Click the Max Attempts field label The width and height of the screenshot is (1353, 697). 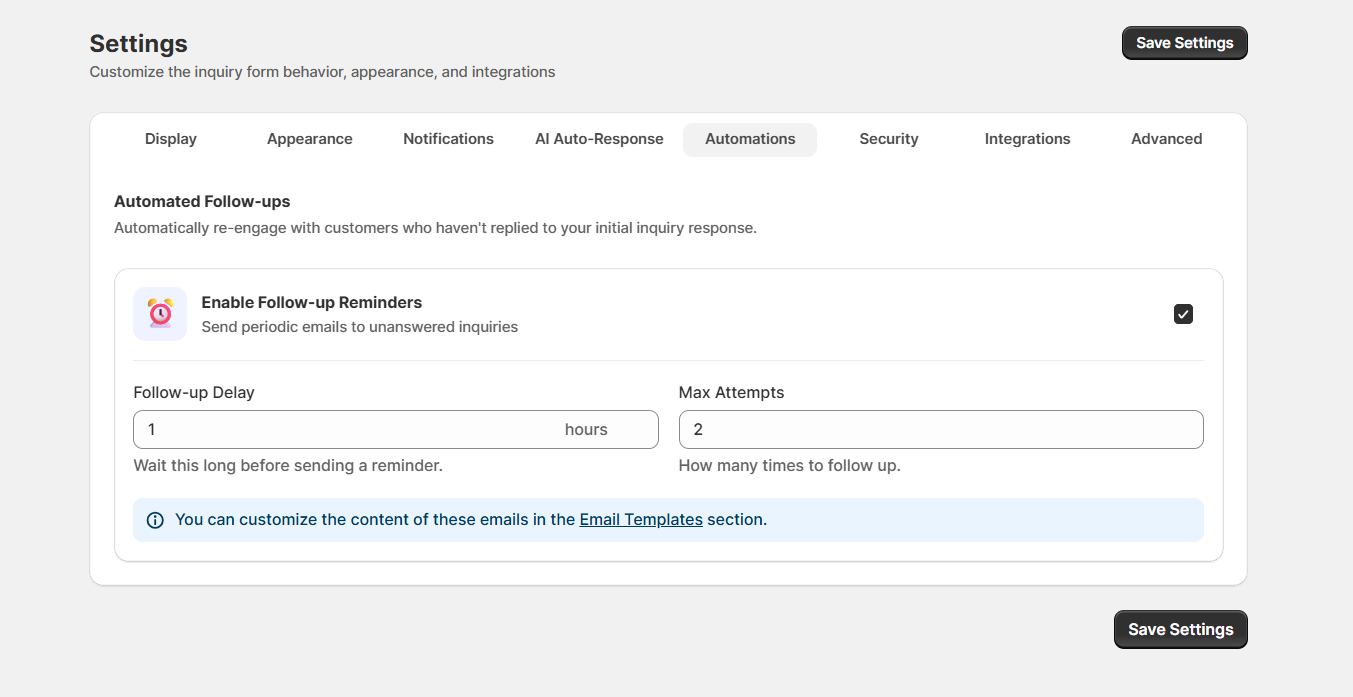[x=731, y=393]
